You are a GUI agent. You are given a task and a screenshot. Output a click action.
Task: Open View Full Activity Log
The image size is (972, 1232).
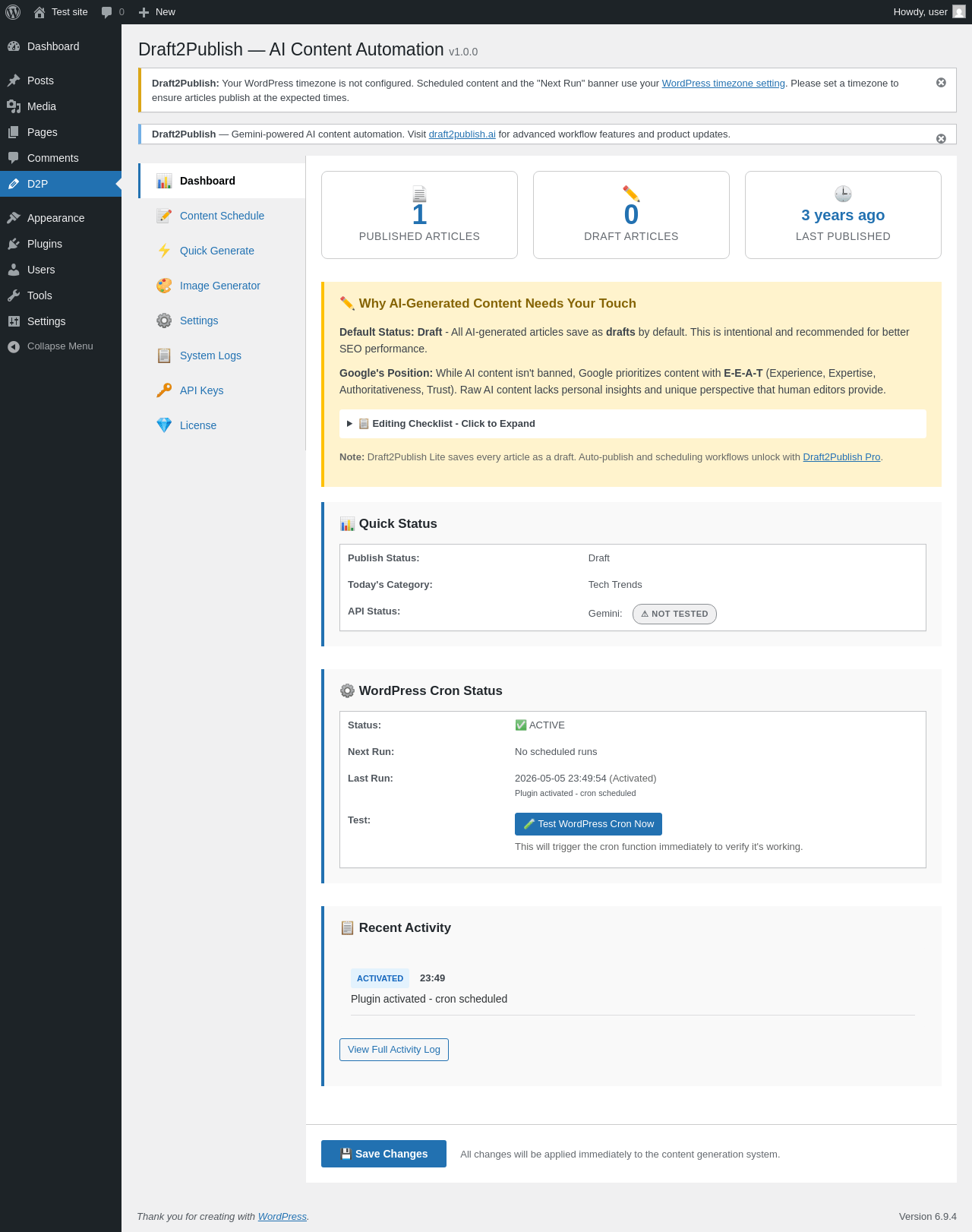tap(394, 1050)
